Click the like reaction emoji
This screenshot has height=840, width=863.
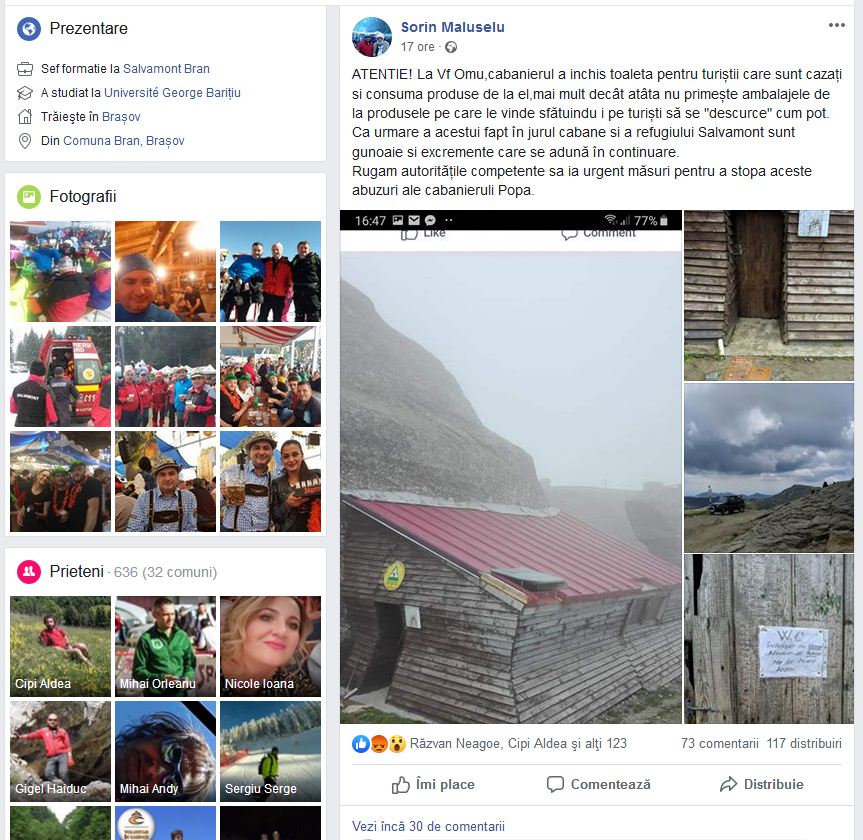click(361, 744)
